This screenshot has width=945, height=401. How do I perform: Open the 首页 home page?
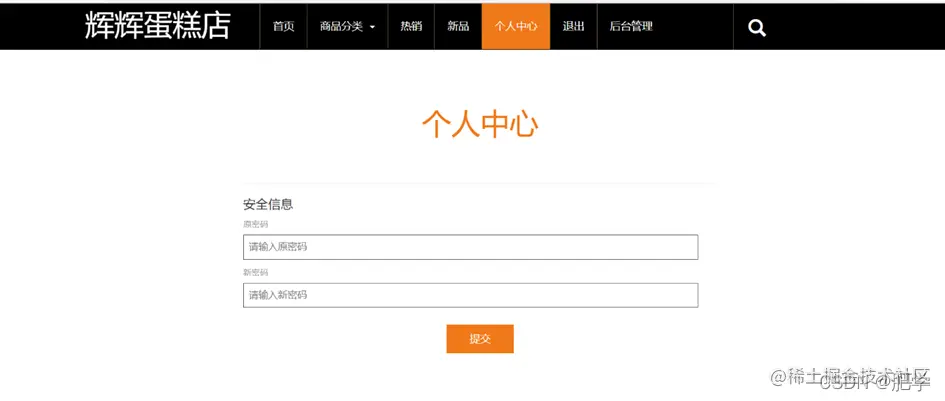pos(283,27)
